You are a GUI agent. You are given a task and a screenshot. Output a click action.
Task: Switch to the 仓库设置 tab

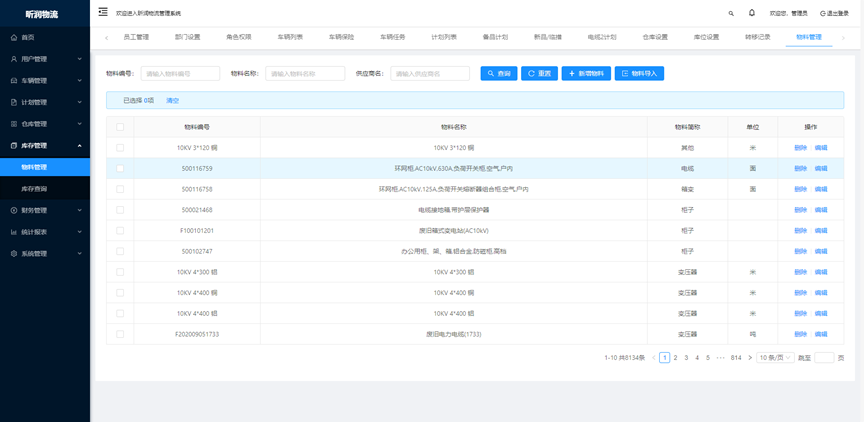[x=655, y=37]
